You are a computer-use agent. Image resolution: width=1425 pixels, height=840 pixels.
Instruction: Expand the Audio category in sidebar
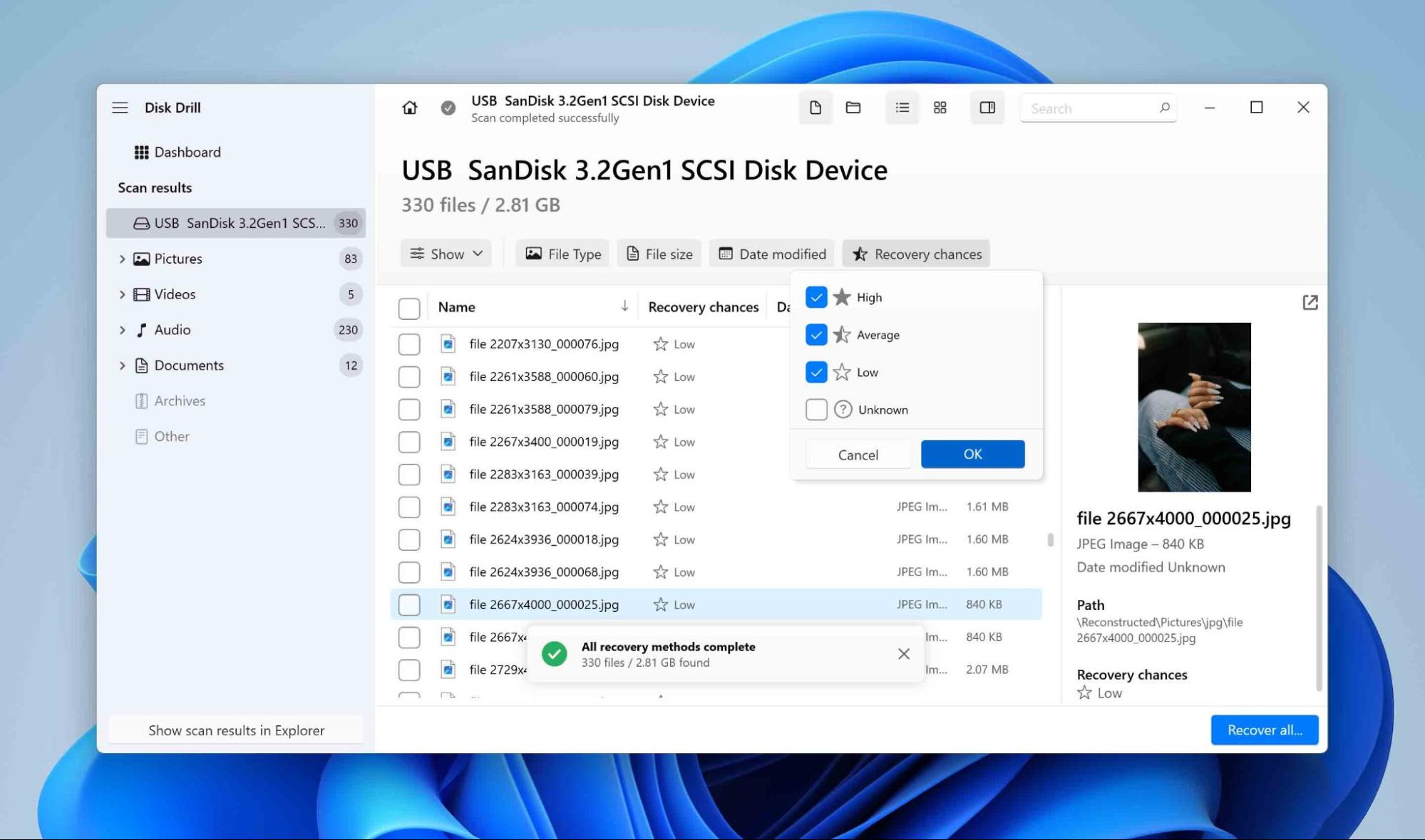tap(122, 329)
